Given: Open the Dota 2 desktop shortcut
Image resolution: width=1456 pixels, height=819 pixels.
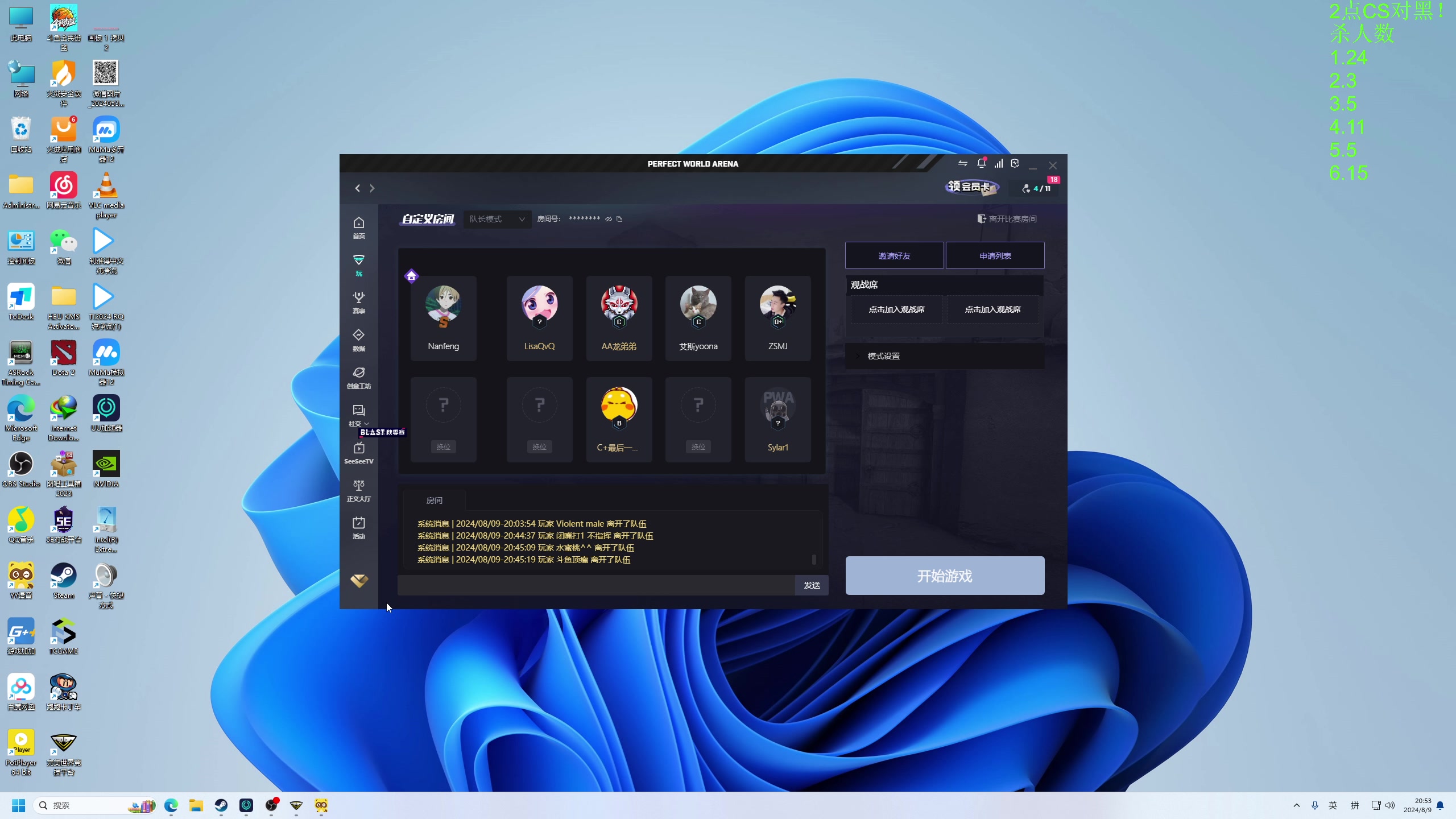Looking at the screenshot, I should click(x=64, y=358).
